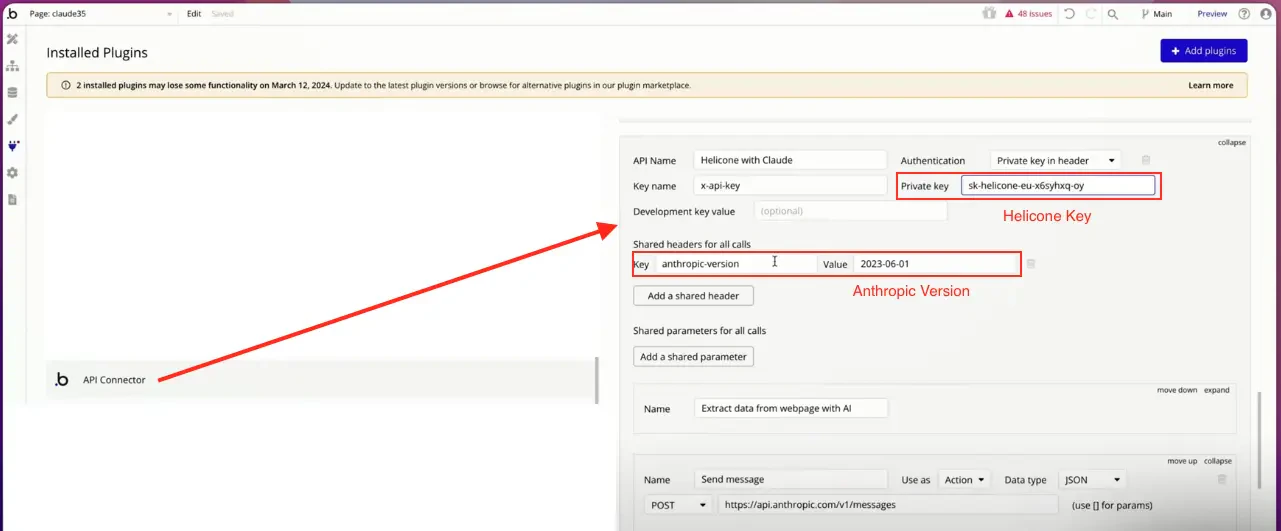Screen dimensions: 1281x531
Task: Open the Styles tab brush icon
Action: point(12,119)
